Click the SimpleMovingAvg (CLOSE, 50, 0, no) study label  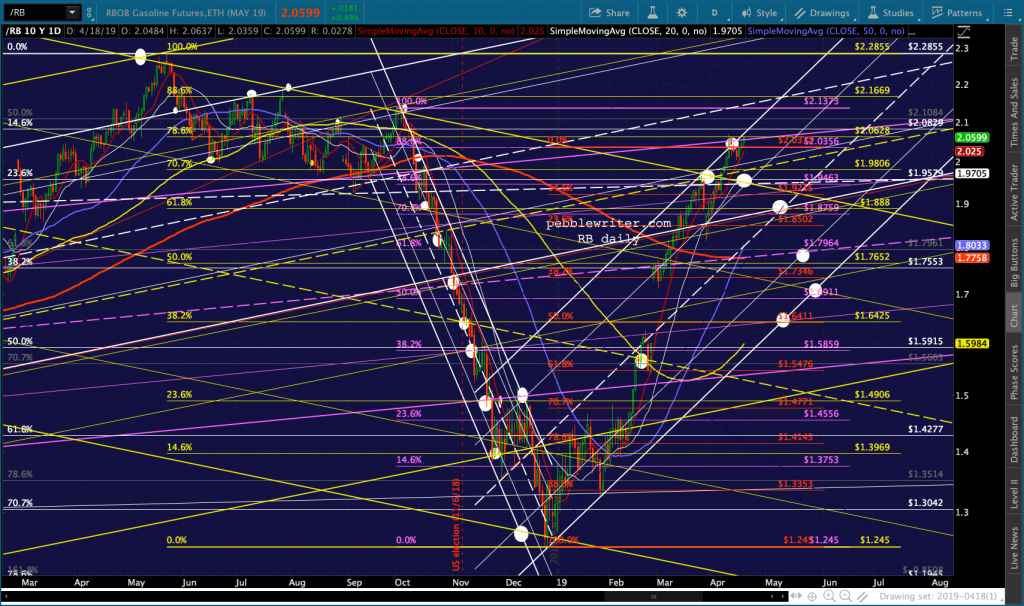click(x=826, y=31)
